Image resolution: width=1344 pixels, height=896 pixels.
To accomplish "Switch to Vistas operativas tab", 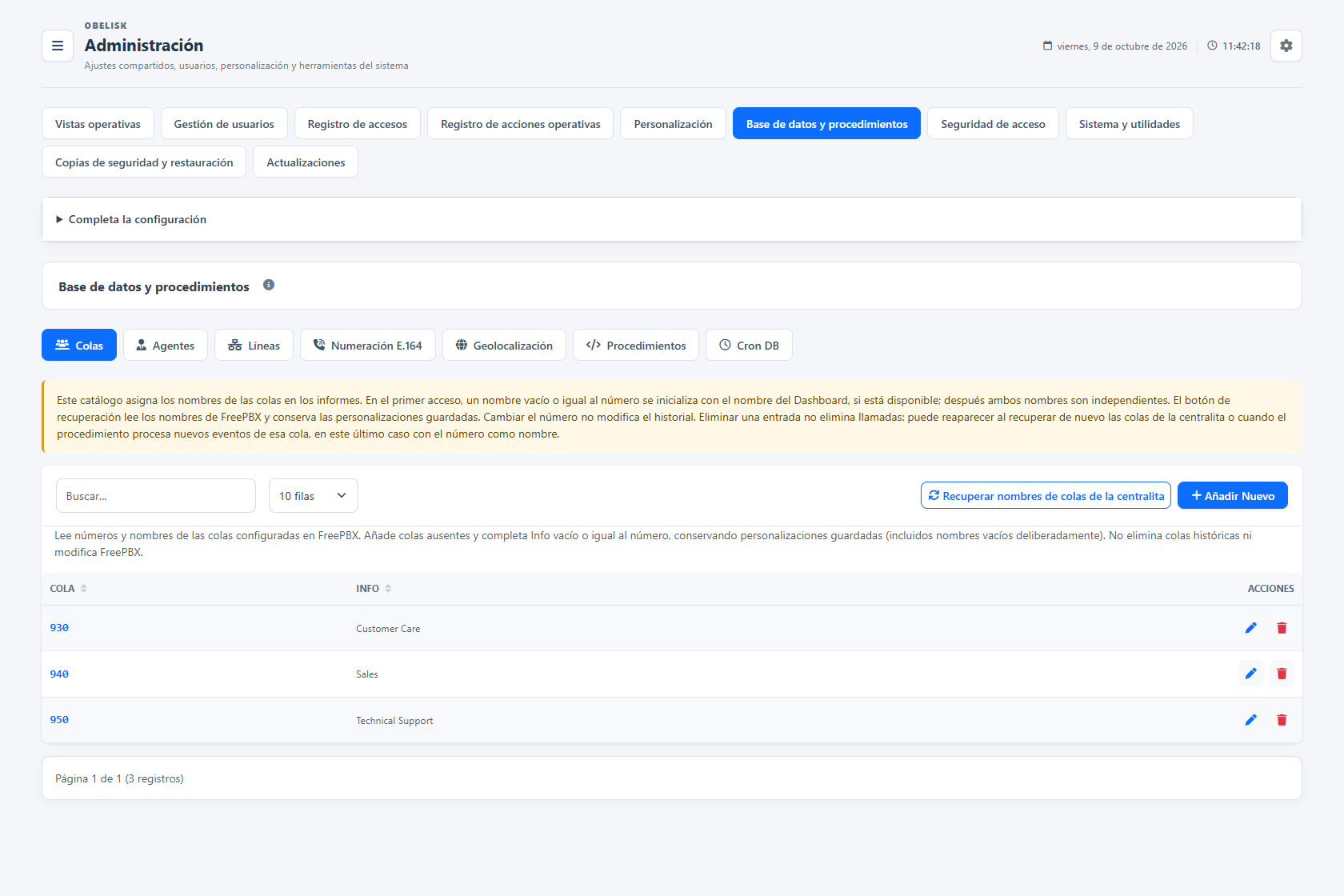I will click(98, 124).
